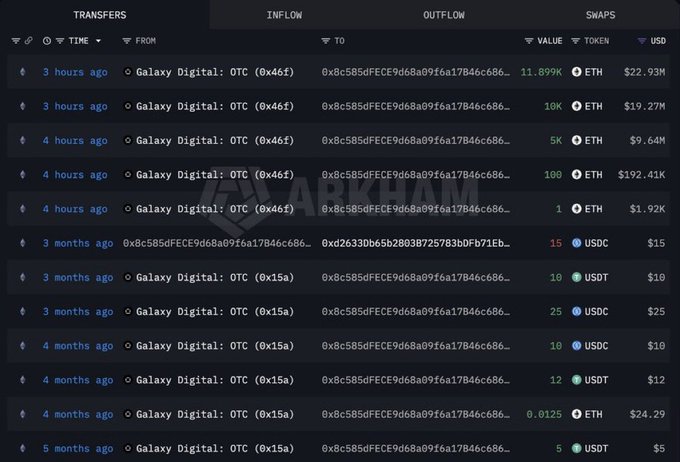Click Ethereum chain icon in 100 ETH row
This screenshot has height=462, width=680.
23,175
